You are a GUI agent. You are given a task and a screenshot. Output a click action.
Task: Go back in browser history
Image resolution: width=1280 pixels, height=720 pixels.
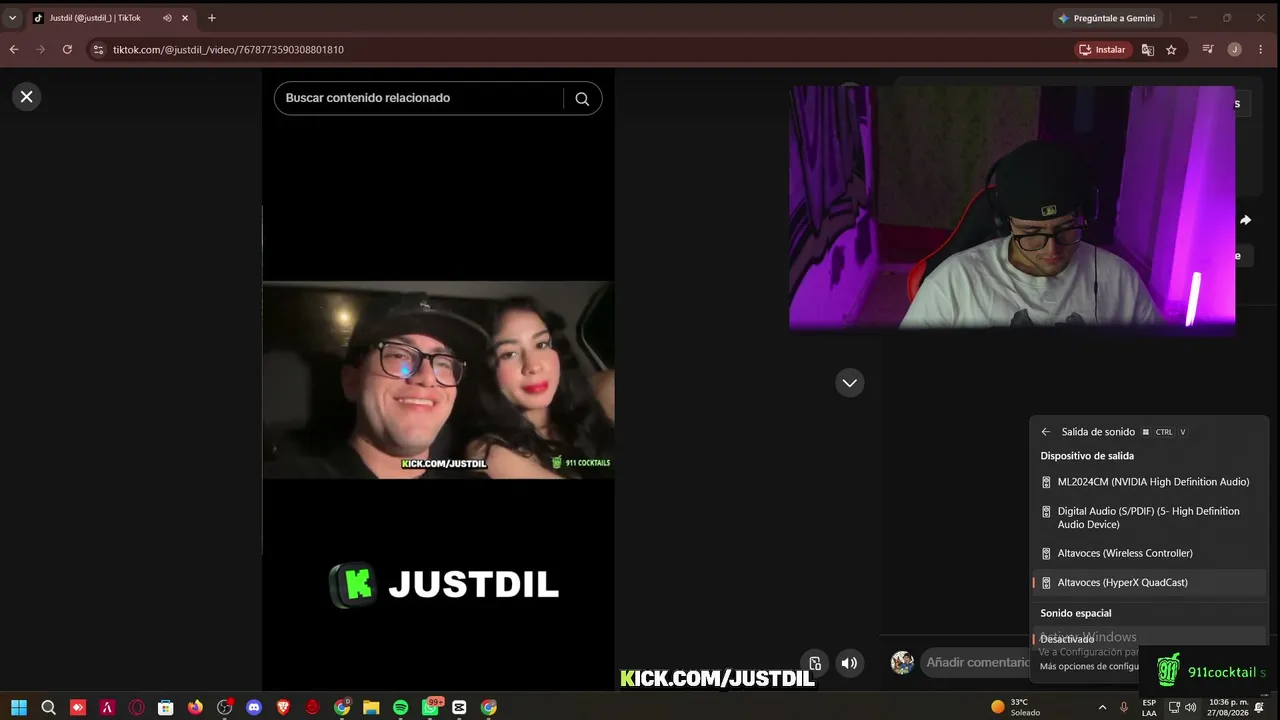click(14, 49)
